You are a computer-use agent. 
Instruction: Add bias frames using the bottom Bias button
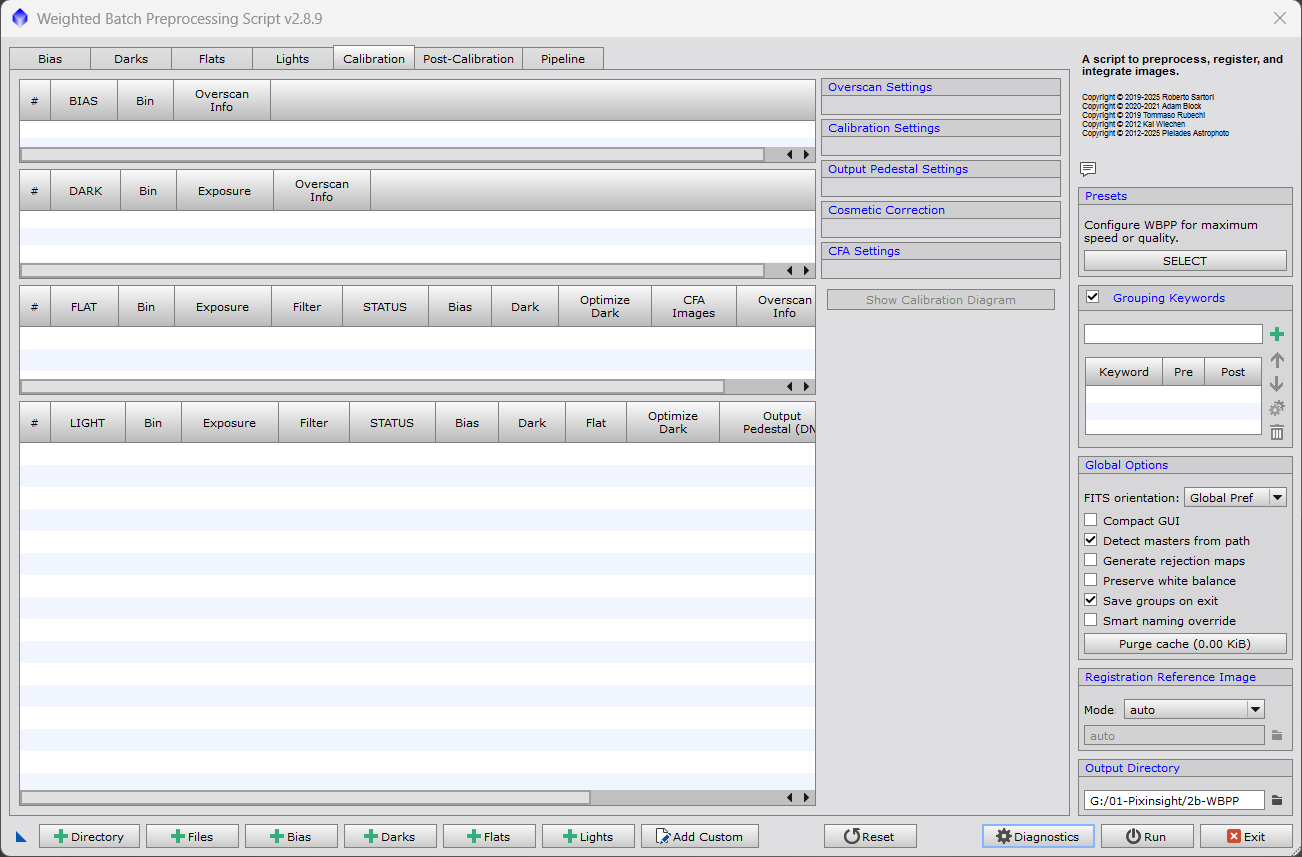click(x=291, y=837)
